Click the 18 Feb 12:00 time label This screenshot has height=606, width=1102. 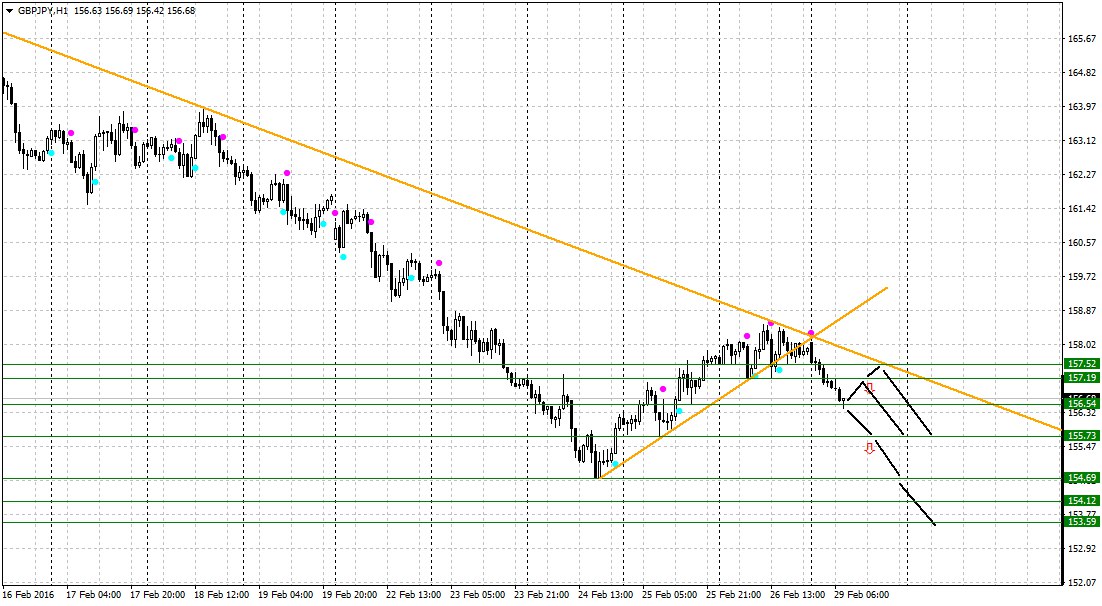[221, 595]
